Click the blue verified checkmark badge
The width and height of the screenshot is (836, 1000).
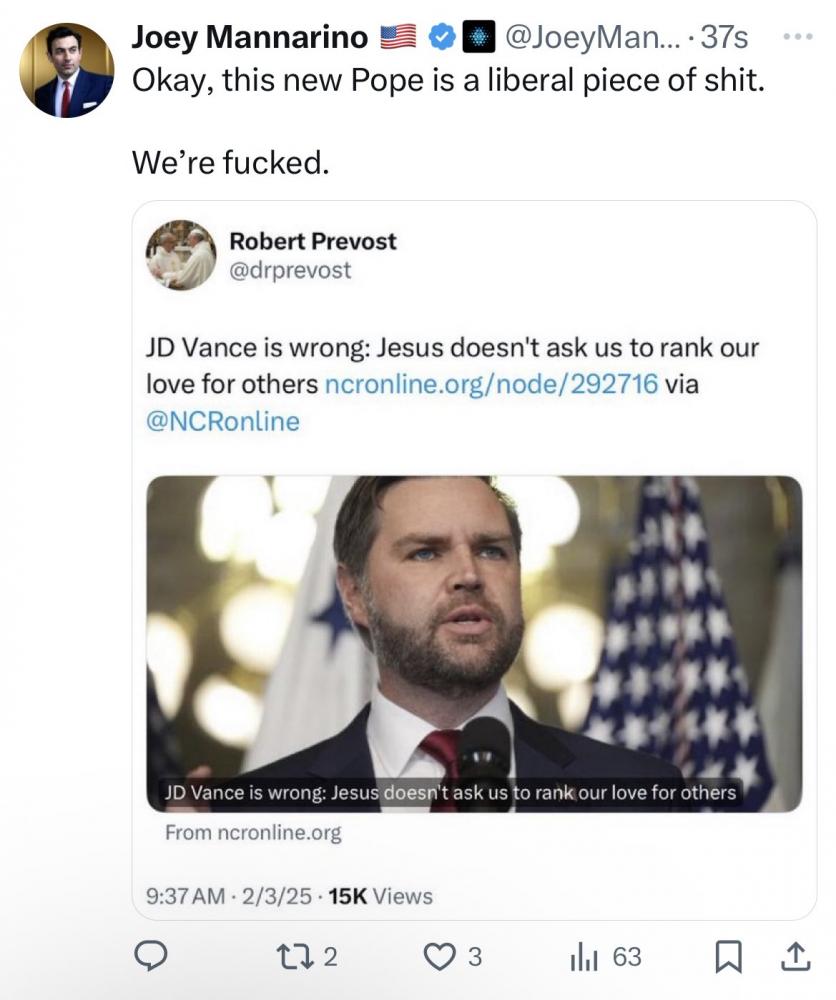(x=439, y=38)
